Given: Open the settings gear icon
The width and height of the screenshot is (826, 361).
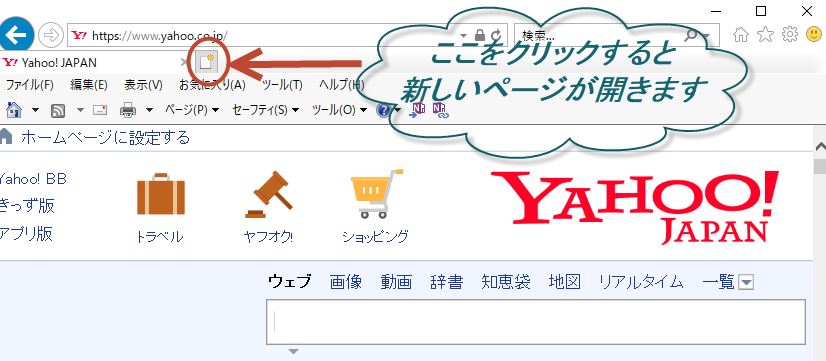Looking at the screenshot, I should pos(789,35).
